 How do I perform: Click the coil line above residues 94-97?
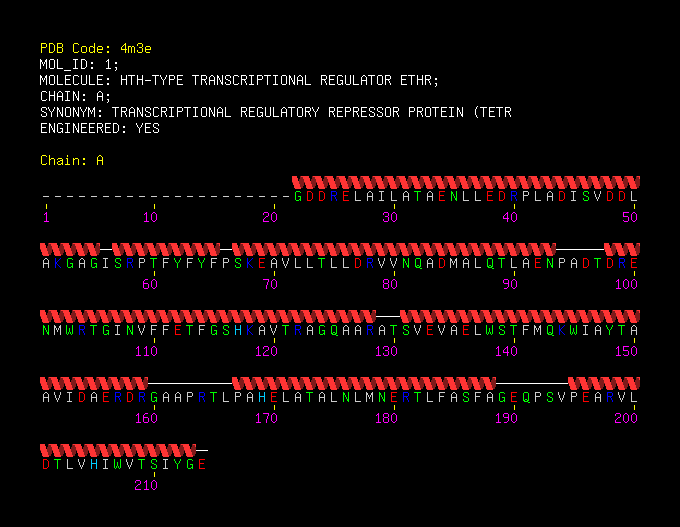(x=580, y=249)
